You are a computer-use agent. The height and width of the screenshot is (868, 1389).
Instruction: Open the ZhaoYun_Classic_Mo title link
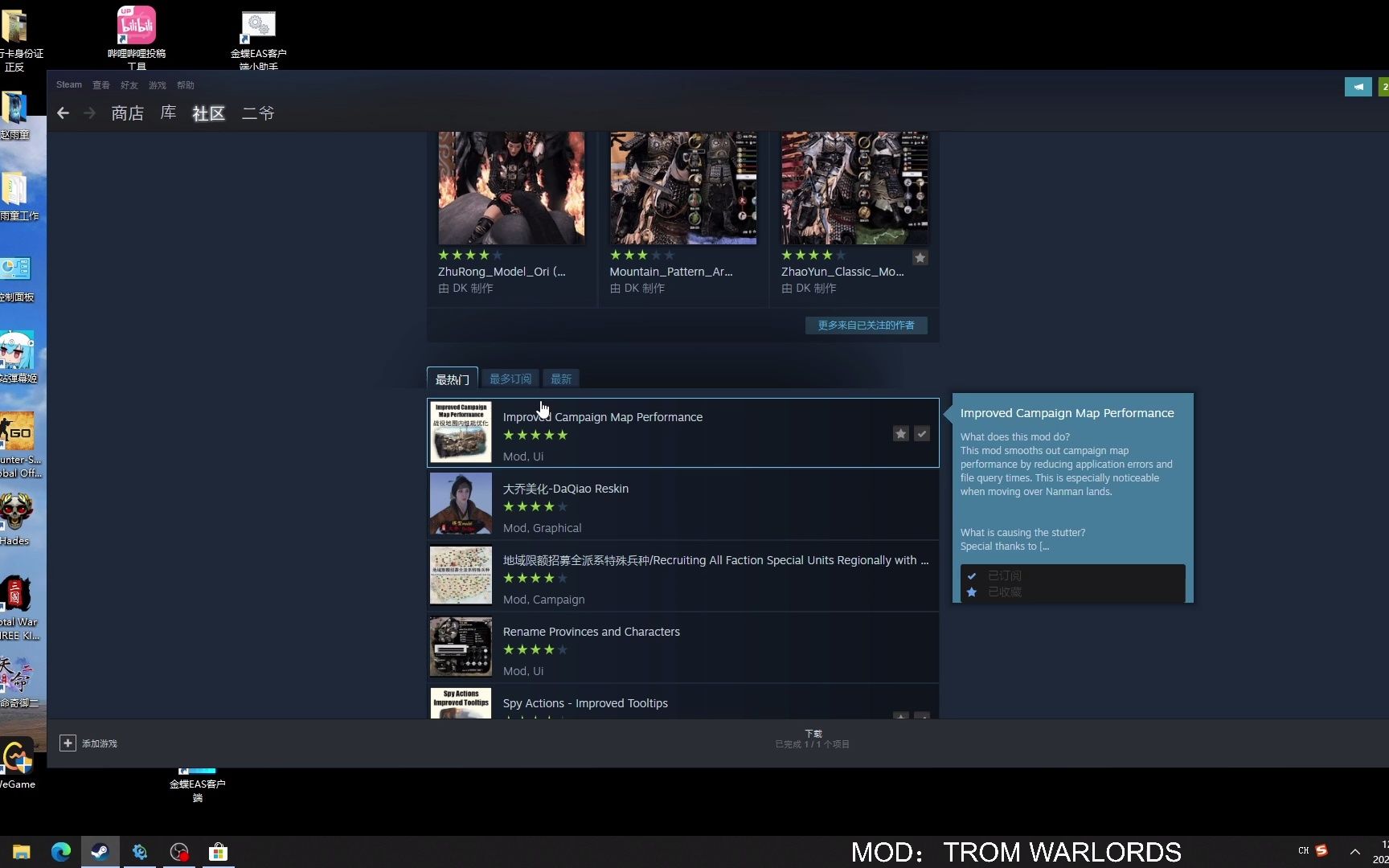tap(842, 272)
